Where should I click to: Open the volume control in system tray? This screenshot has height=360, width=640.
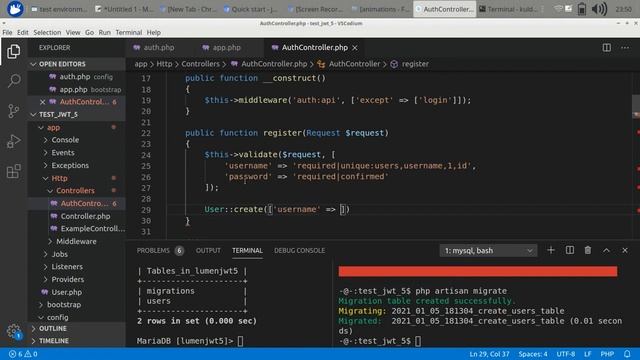[599, 9]
